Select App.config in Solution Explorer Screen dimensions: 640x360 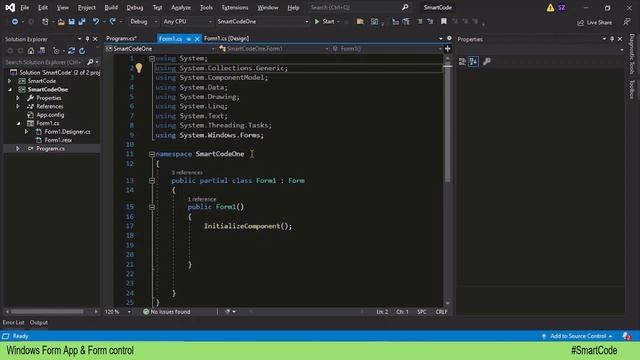click(x=50, y=115)
